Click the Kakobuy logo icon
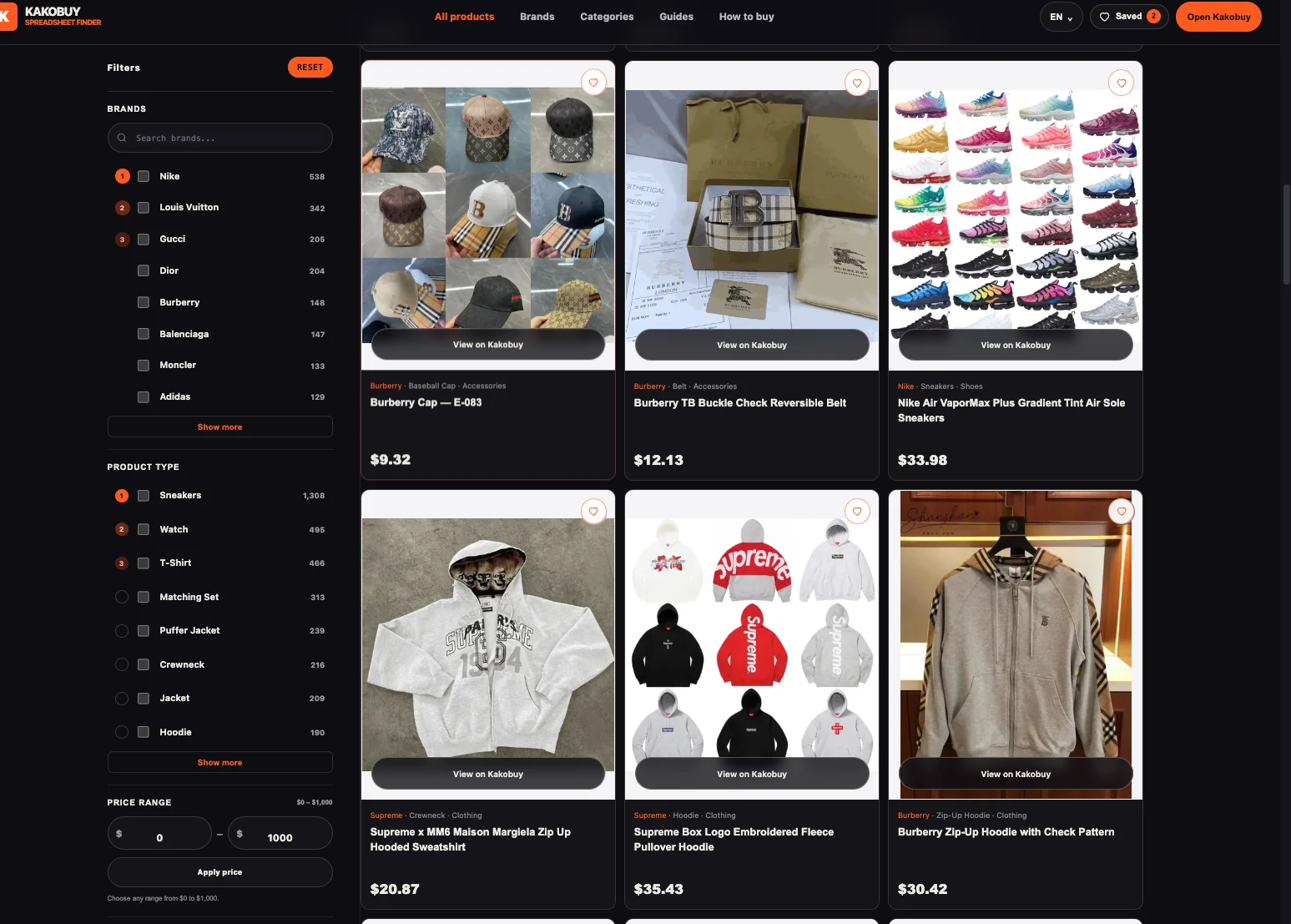This screenshot has height=924, width=1291. [8, 17]
